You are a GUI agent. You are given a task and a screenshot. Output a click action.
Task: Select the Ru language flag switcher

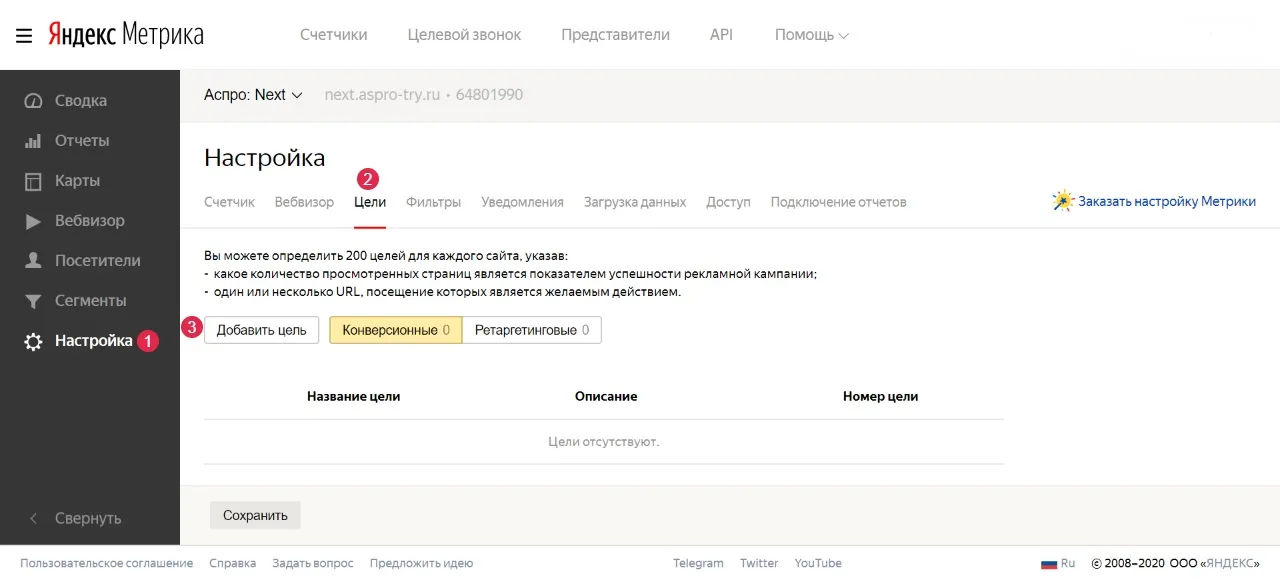1058,563
